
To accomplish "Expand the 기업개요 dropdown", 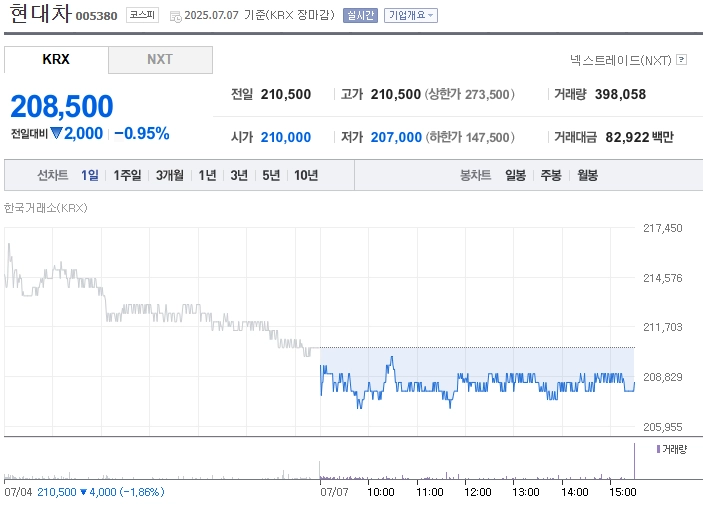I will [411, 16].
